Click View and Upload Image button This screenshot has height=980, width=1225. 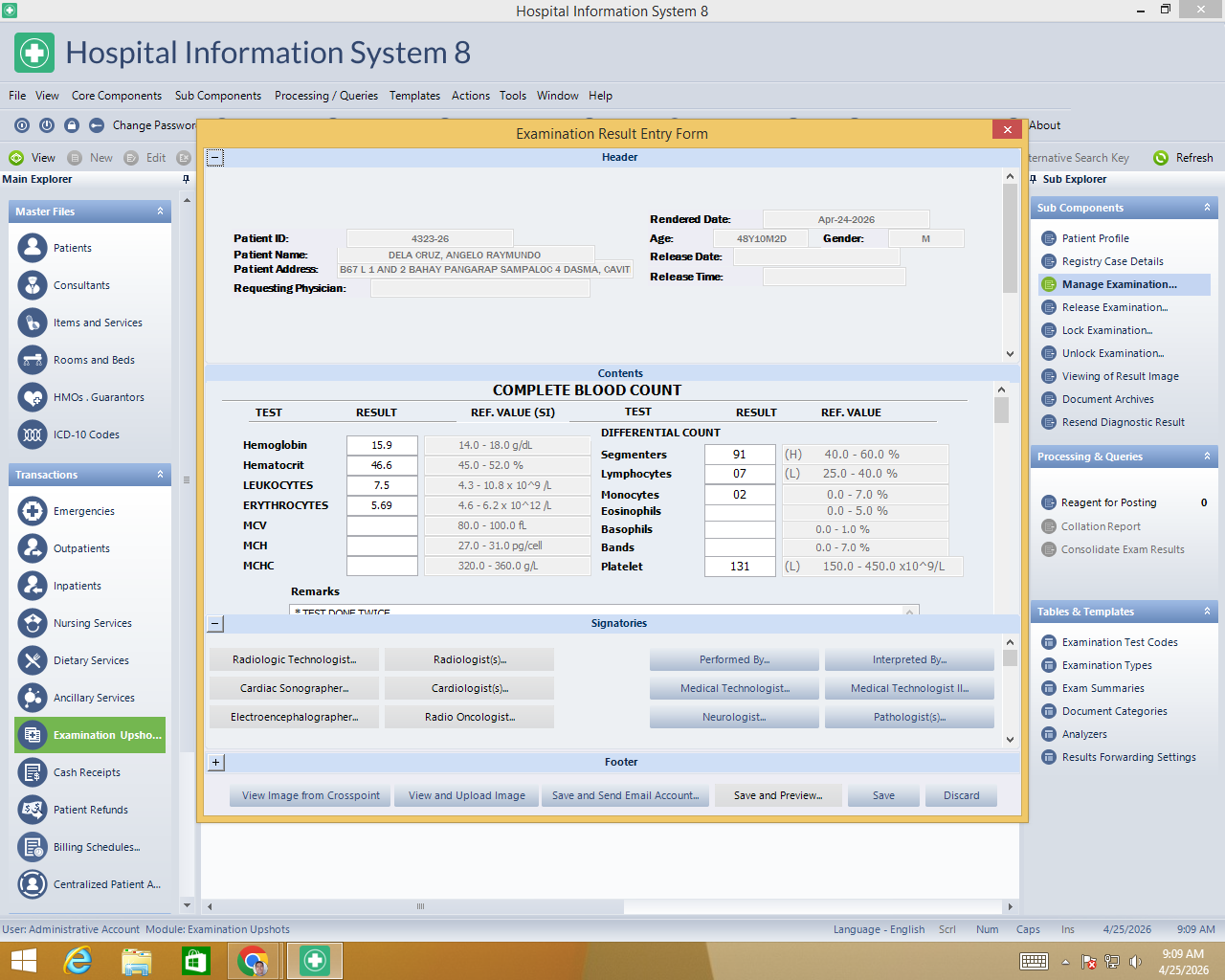467,796
